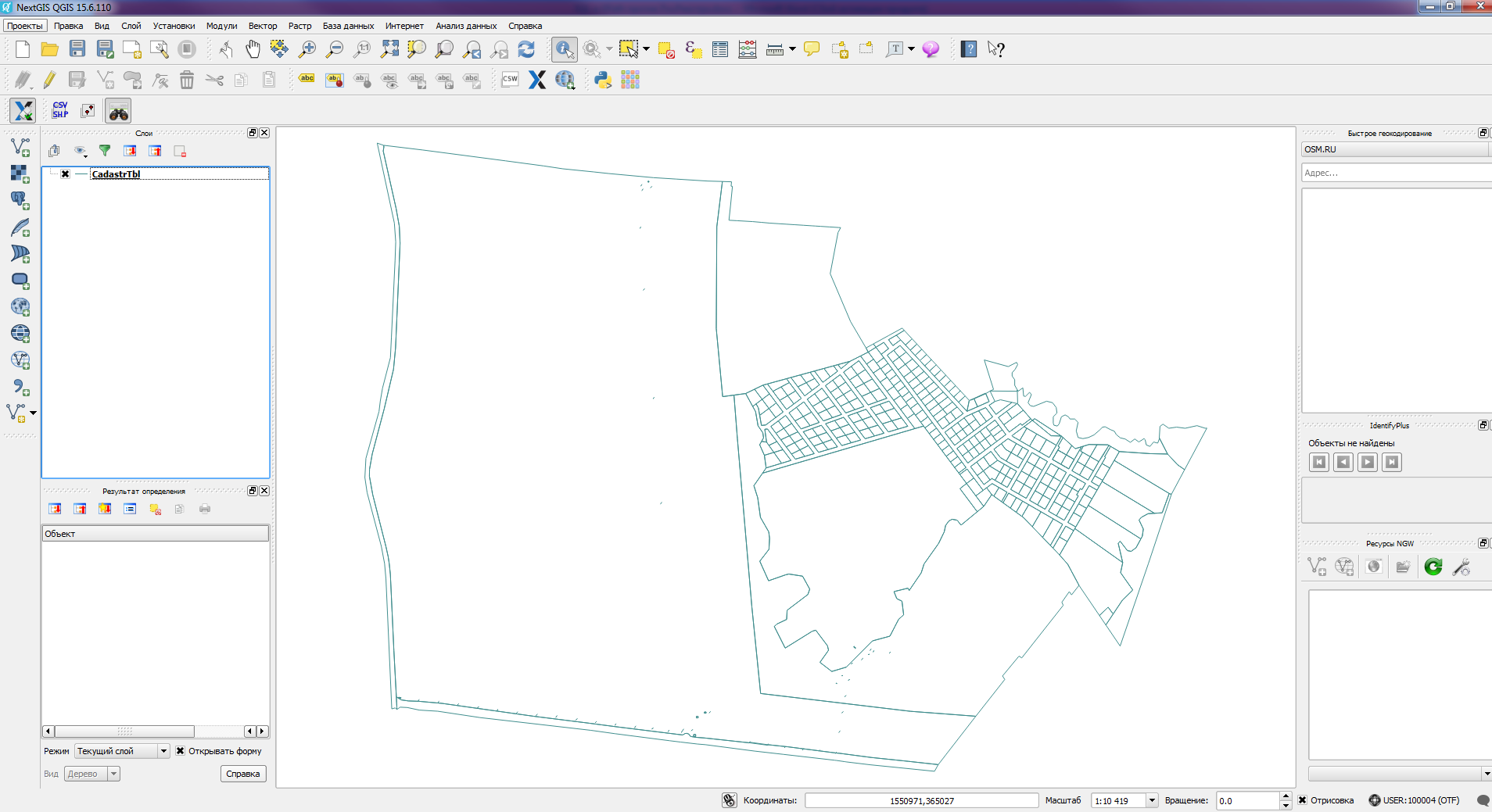Screen dimensions: 1492x812
Task: Open the Масштаб scale dropdown
Action: coord(1151,800)
